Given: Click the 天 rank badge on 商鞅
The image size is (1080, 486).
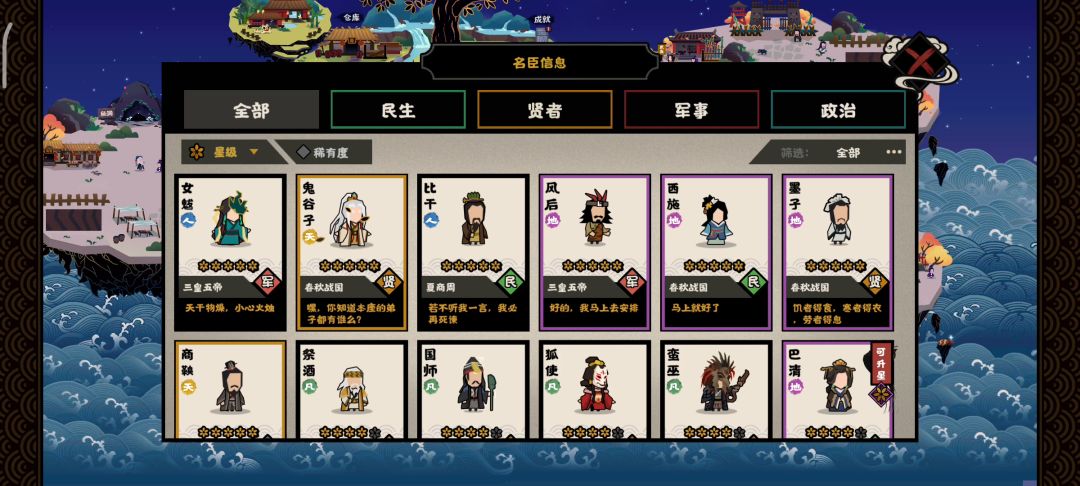Looking at the screenshot, I should coord(188,387).
